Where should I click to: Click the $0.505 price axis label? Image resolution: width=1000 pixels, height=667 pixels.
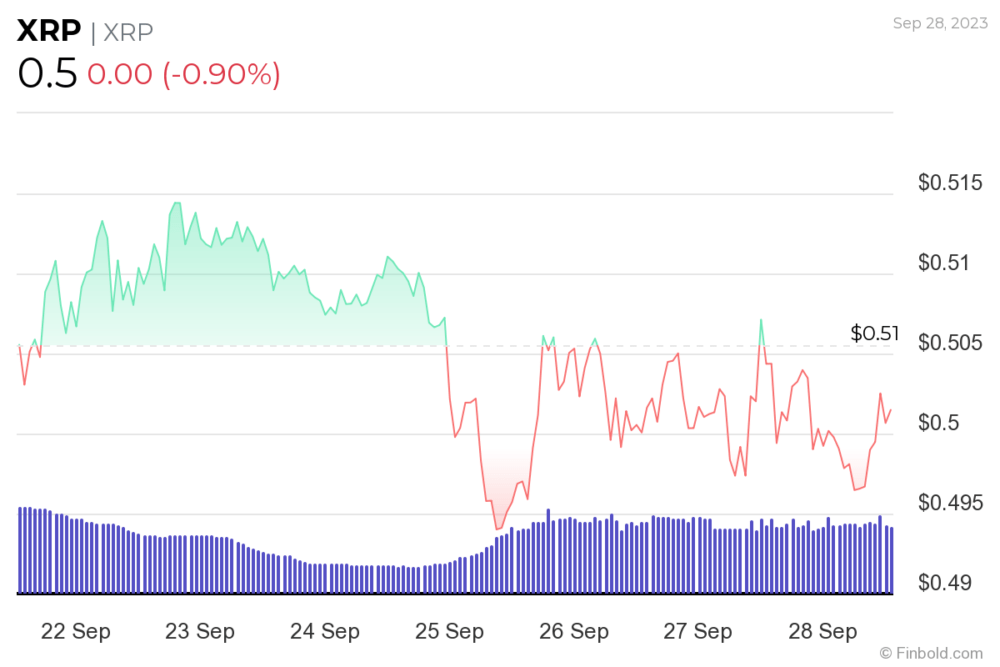pyautogui.click(x=950, y=343)
